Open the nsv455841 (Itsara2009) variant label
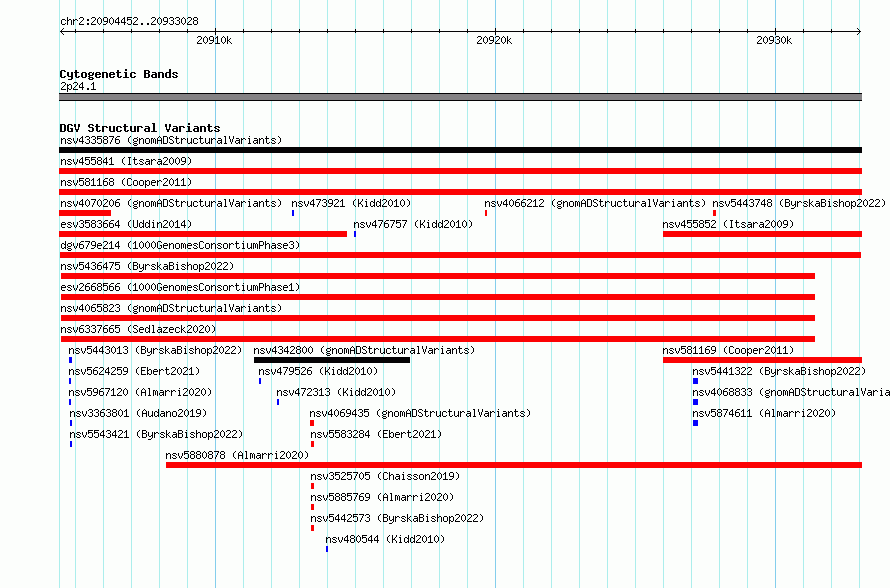The height and width of the screenshot is (588, 890). pyautogui.click(x=126, y=161)
